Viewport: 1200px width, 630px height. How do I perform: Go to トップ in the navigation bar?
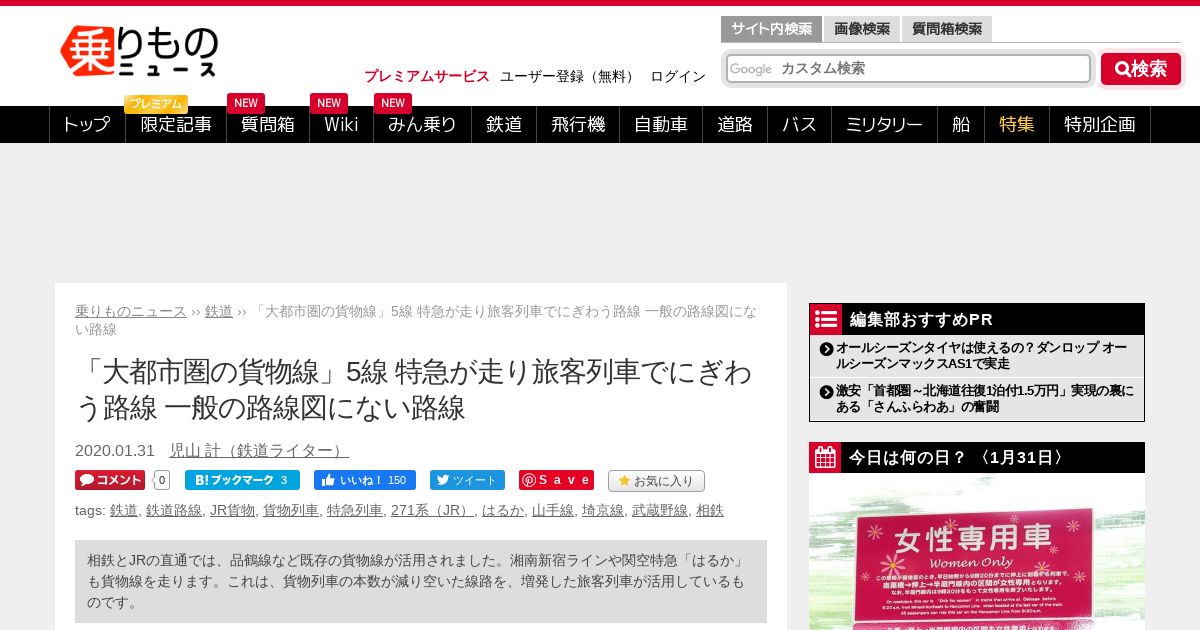click(87, 125)
